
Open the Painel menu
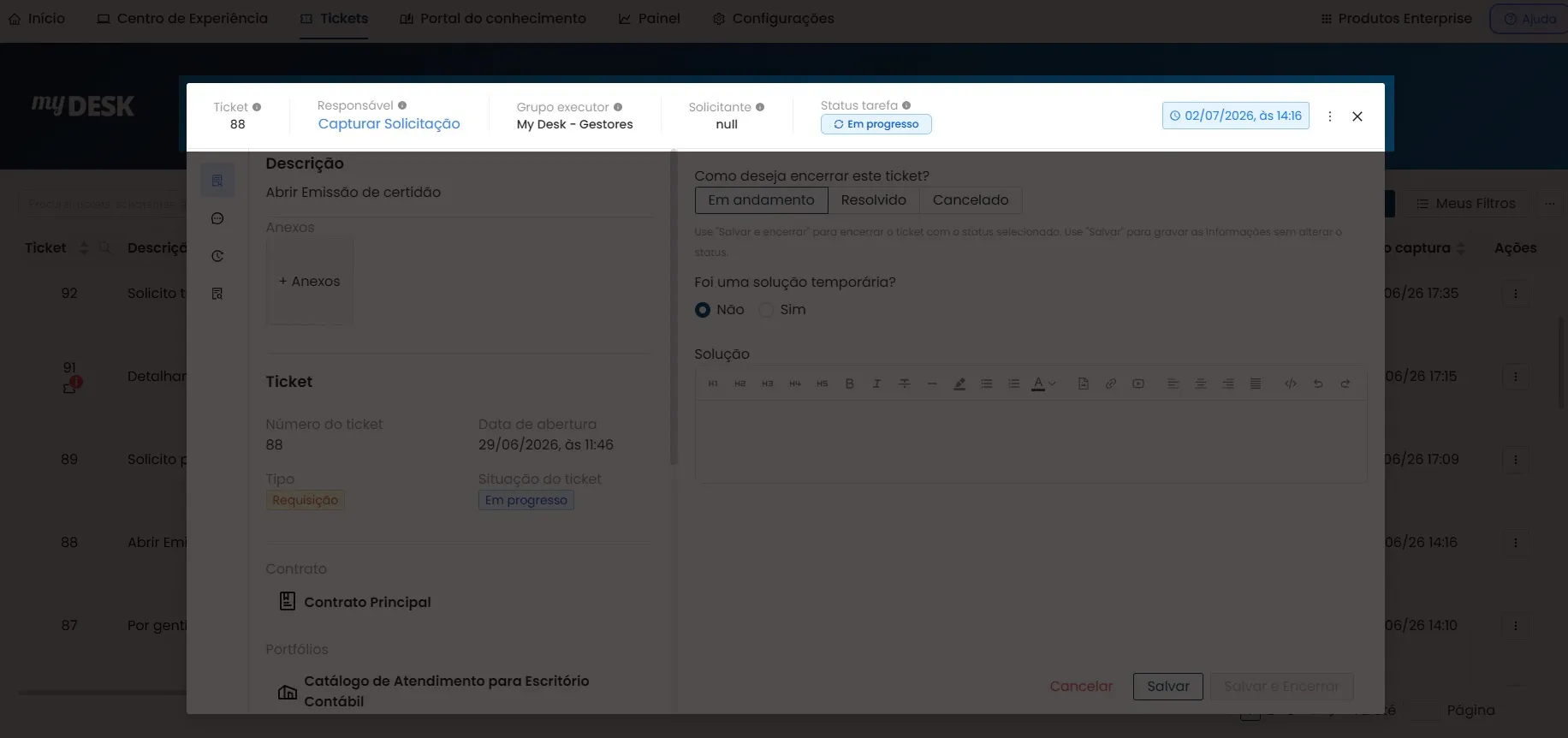coord(650,19)
